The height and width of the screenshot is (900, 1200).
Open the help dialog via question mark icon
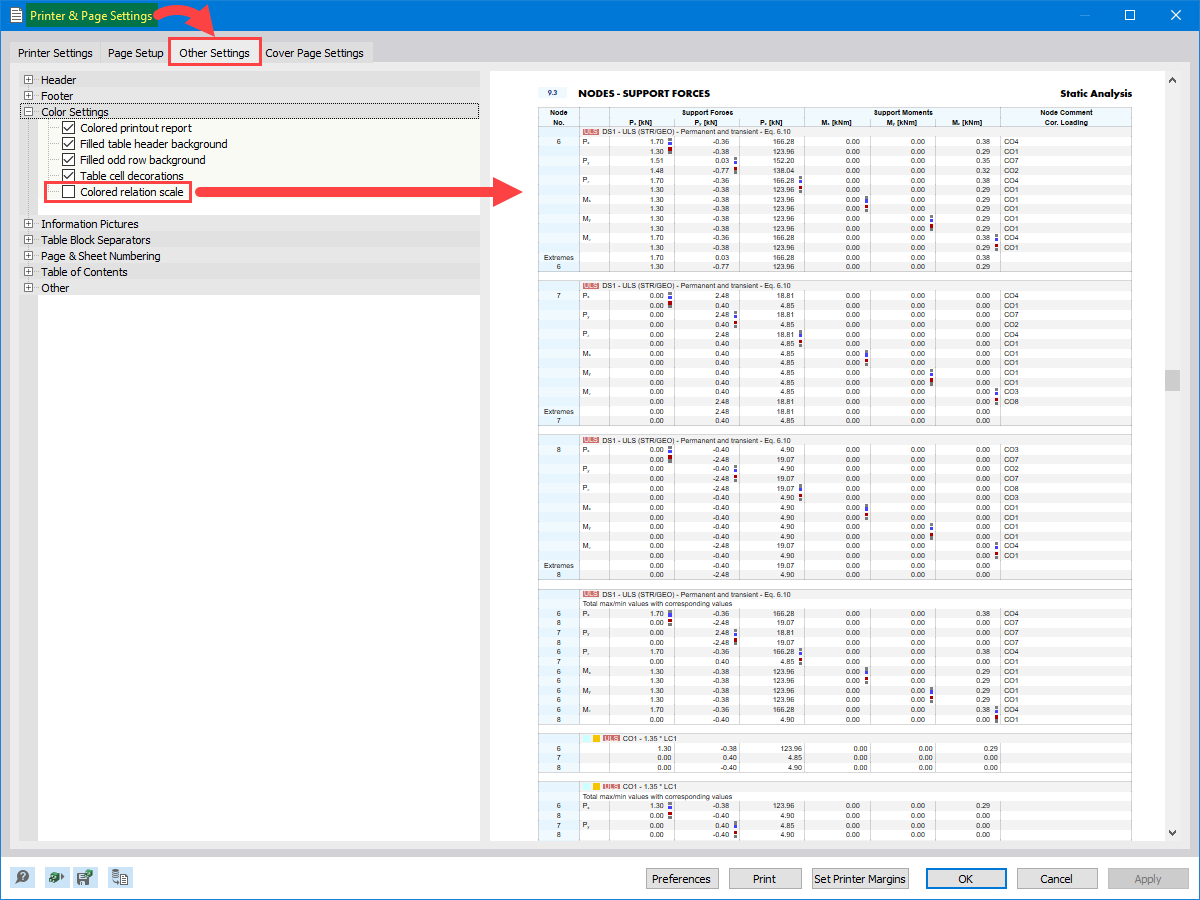pyautogui.click(x=22, y=877)
